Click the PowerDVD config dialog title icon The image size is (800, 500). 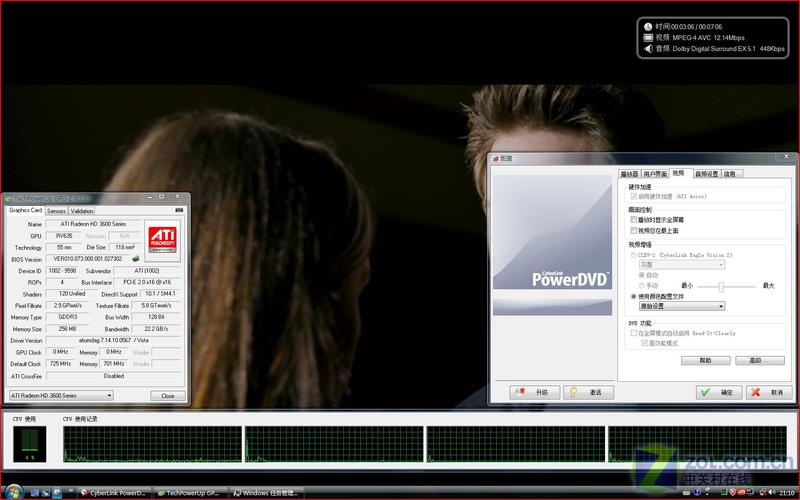(x=495, y=159)
